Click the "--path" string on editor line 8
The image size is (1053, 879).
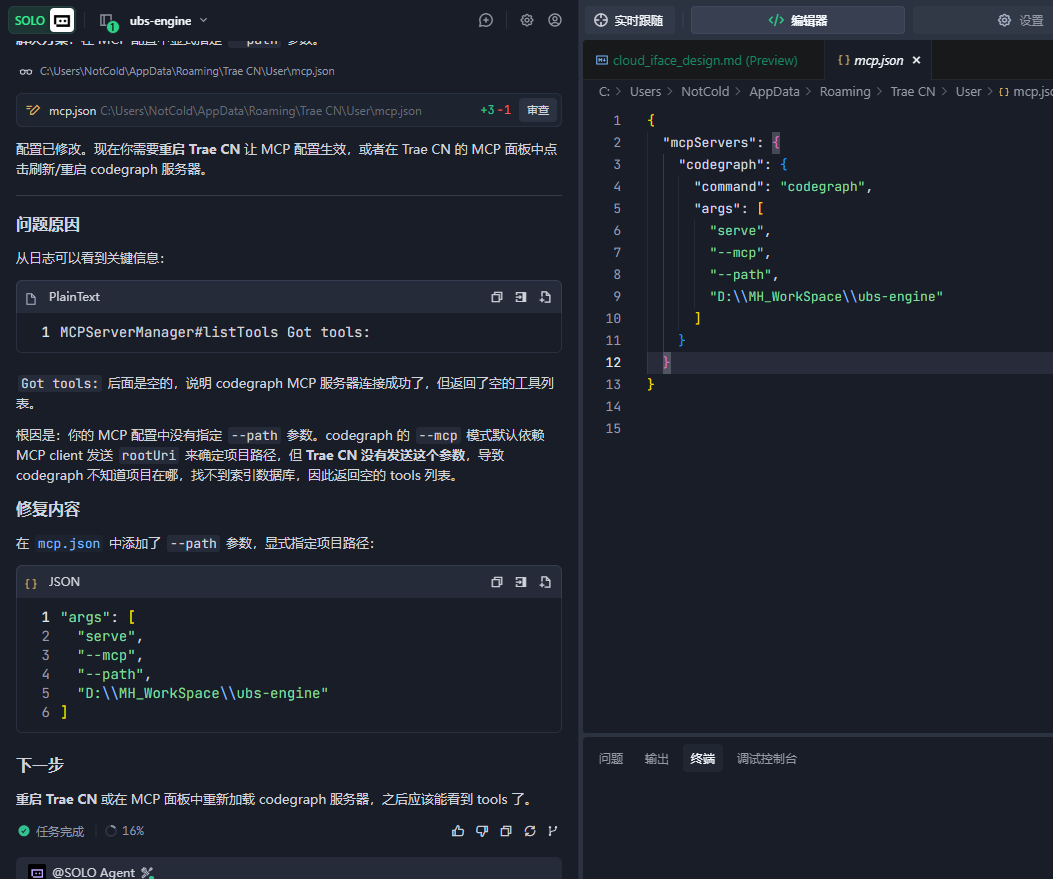(x=740, y=275)
